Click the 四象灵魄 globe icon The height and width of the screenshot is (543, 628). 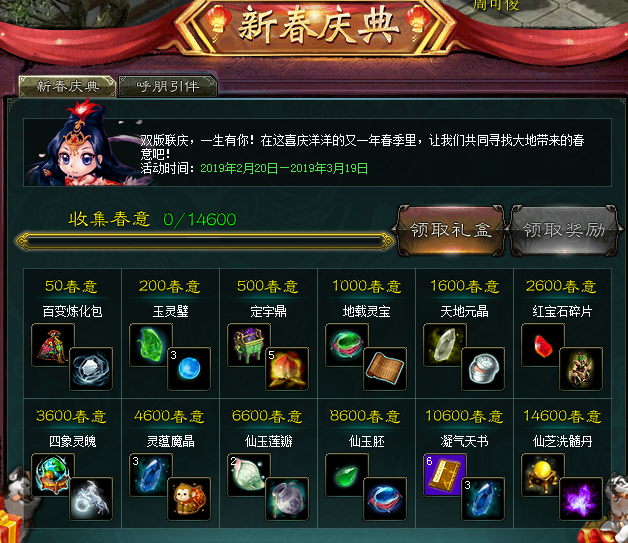pos(53,475)
